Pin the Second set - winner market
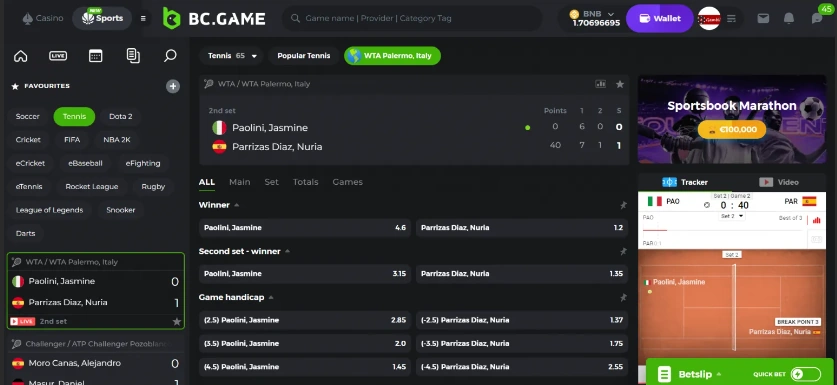 623,252
